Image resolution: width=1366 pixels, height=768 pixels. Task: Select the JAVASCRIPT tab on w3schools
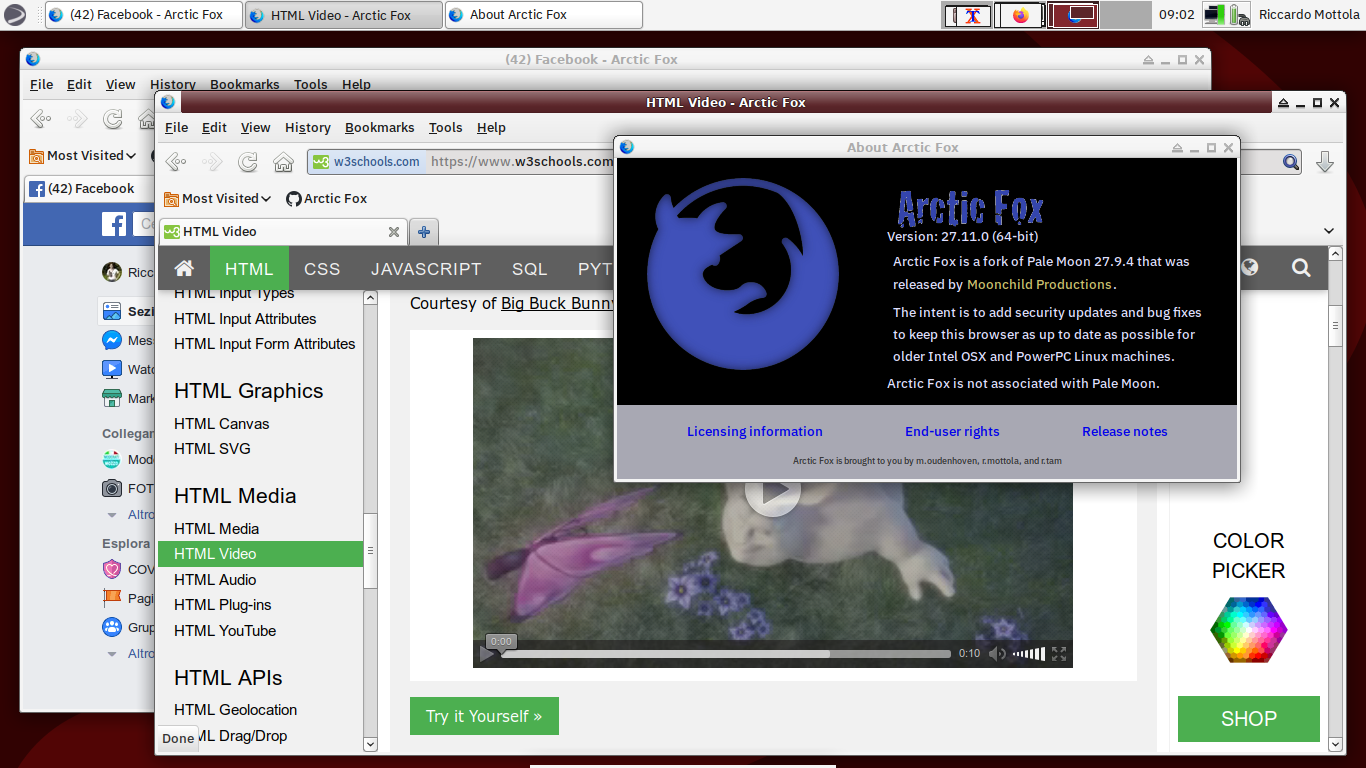[x=426, y=268]
